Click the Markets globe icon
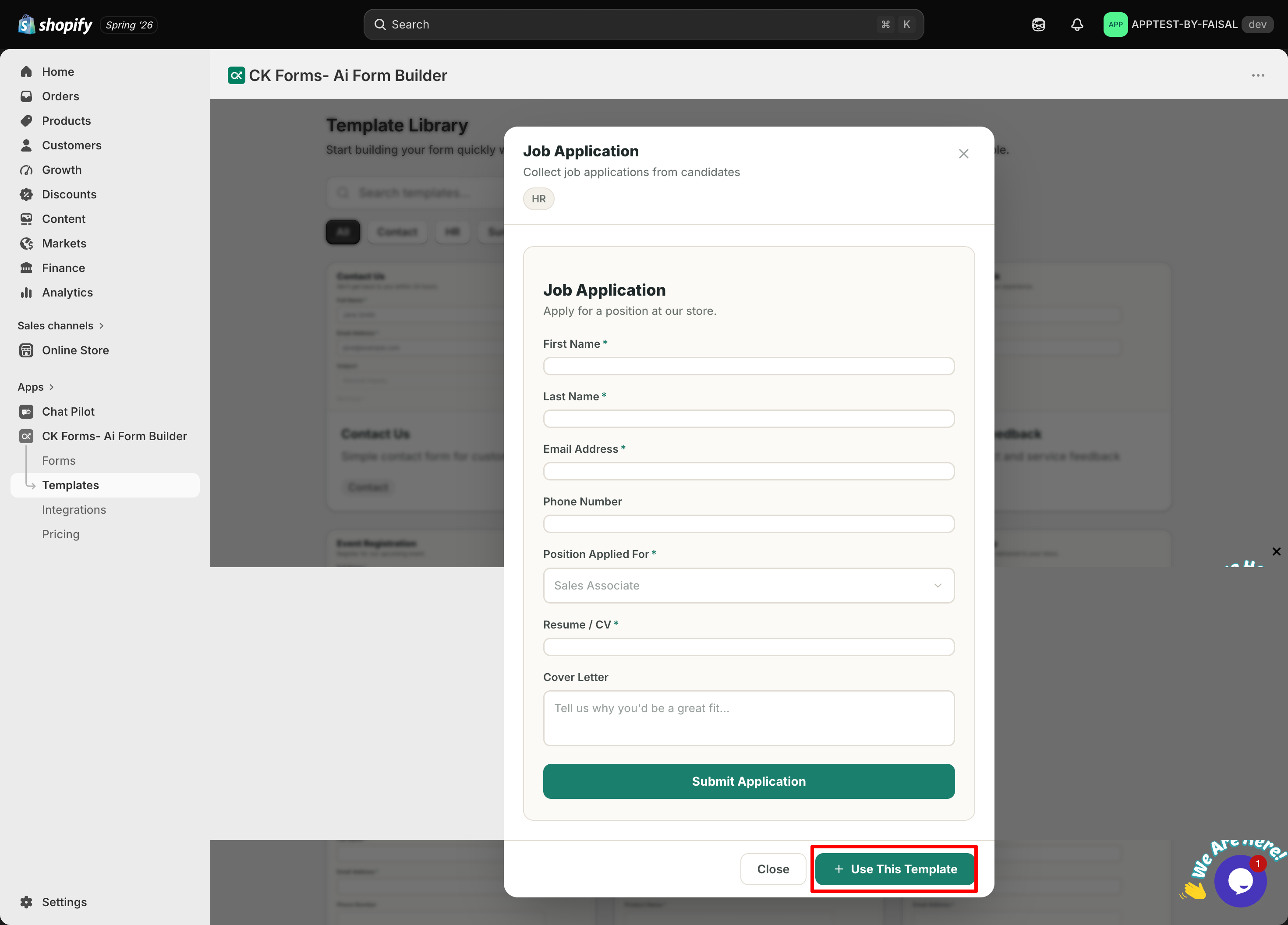Image resolution: width=1288 pixels, height=925 pixels. [x=26, y=243]
